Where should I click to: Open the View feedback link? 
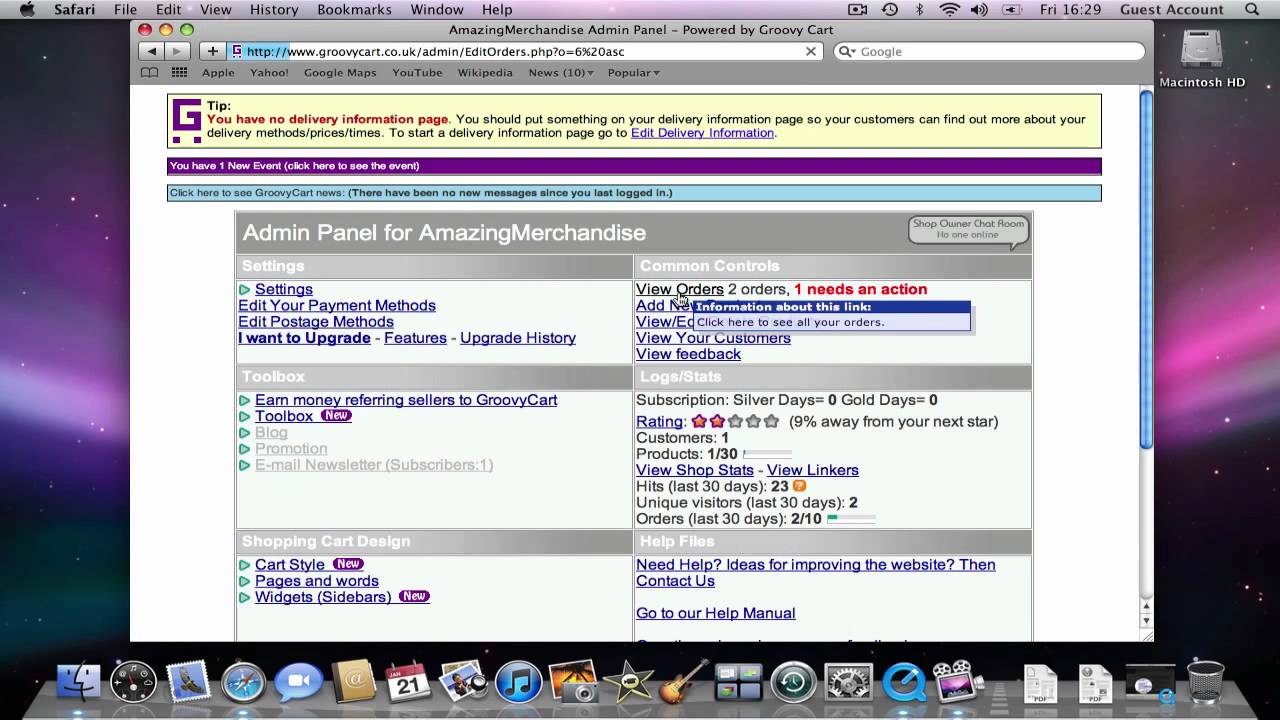click(x=688, y=354)
